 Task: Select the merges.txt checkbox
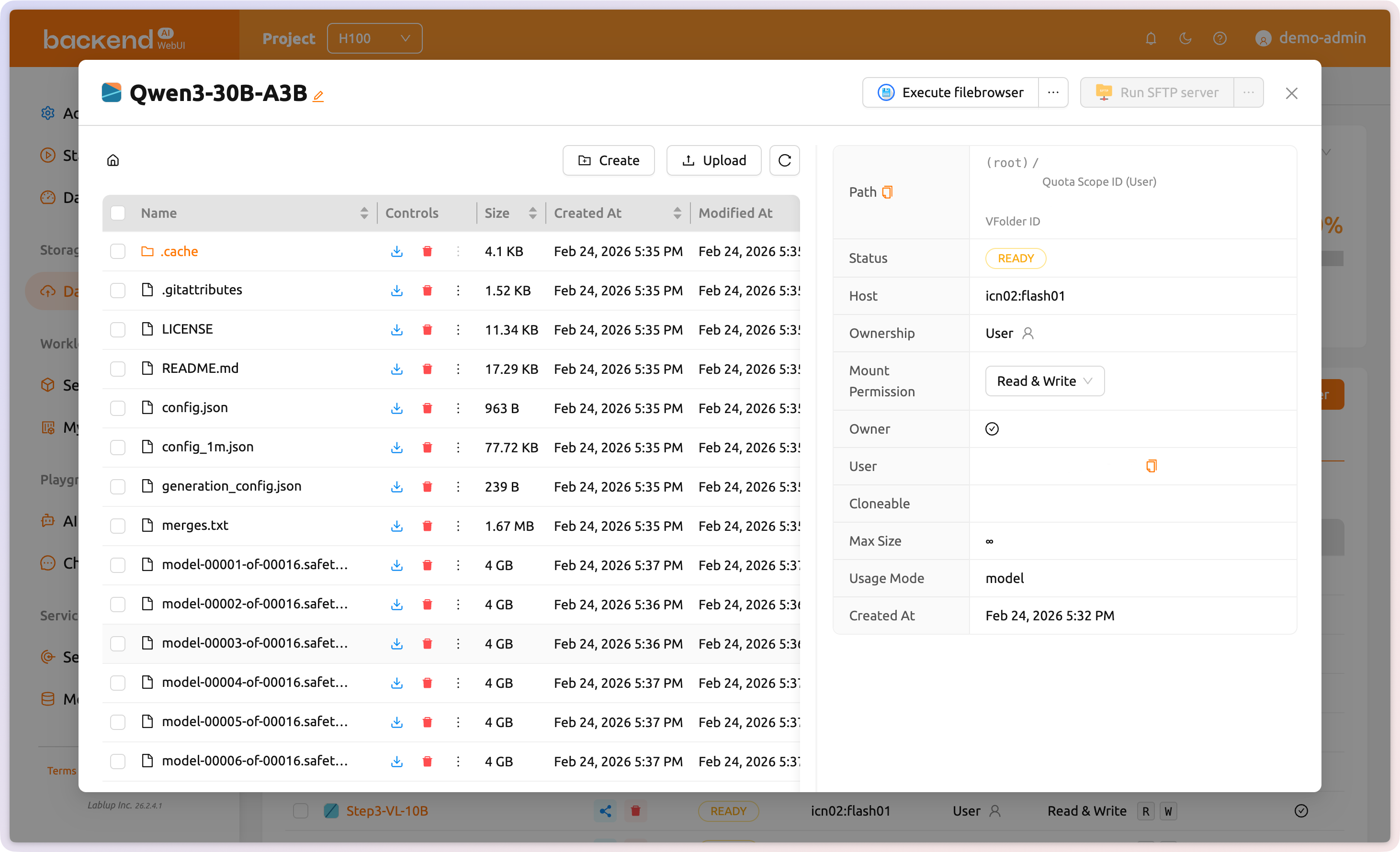click(118, 526)
